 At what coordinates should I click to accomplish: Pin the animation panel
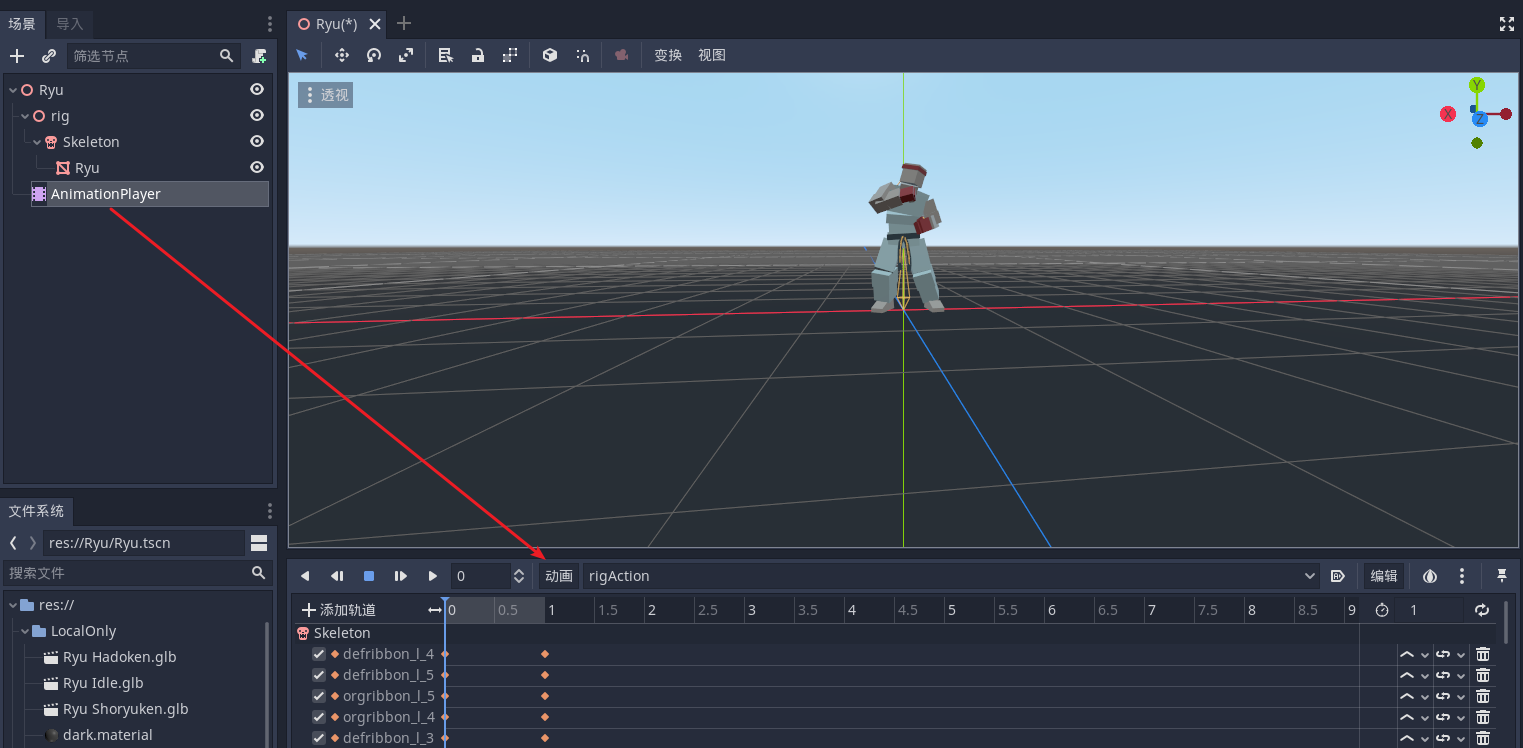coord(1502,576)
